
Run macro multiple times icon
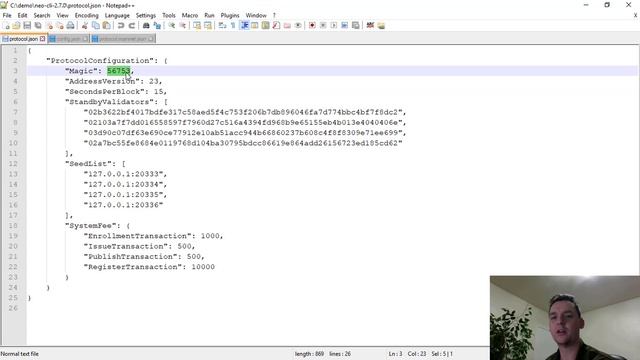tap(344, 25)
